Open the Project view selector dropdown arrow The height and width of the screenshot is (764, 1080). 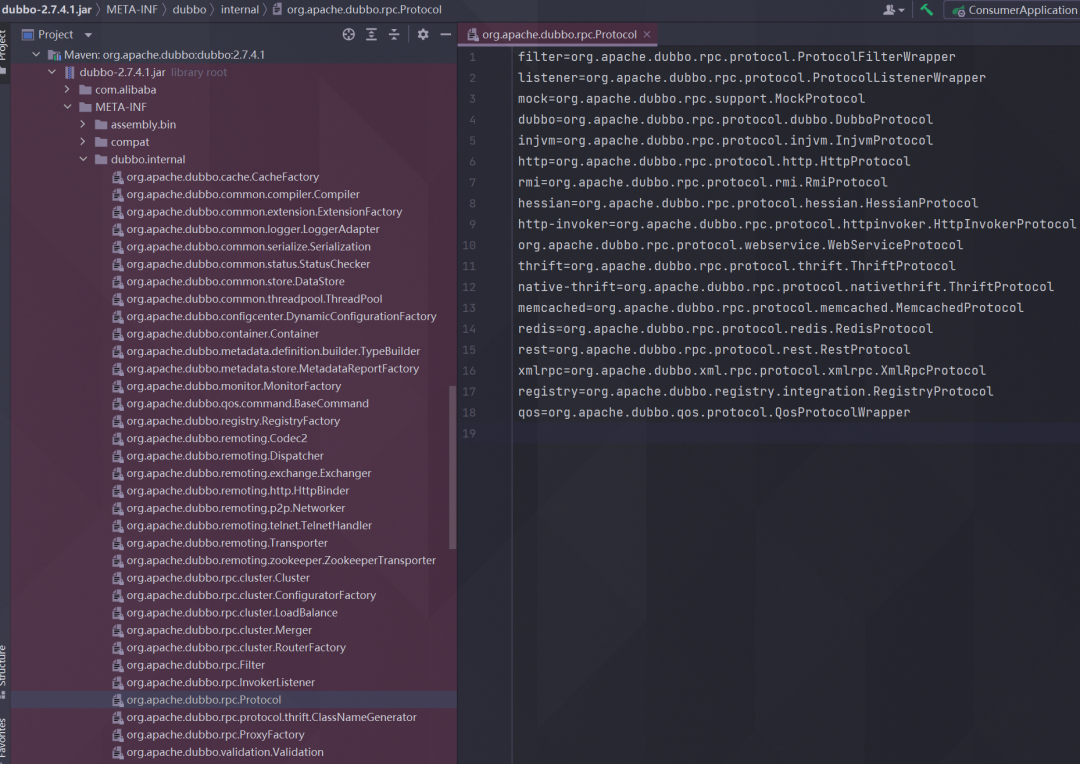88,34
